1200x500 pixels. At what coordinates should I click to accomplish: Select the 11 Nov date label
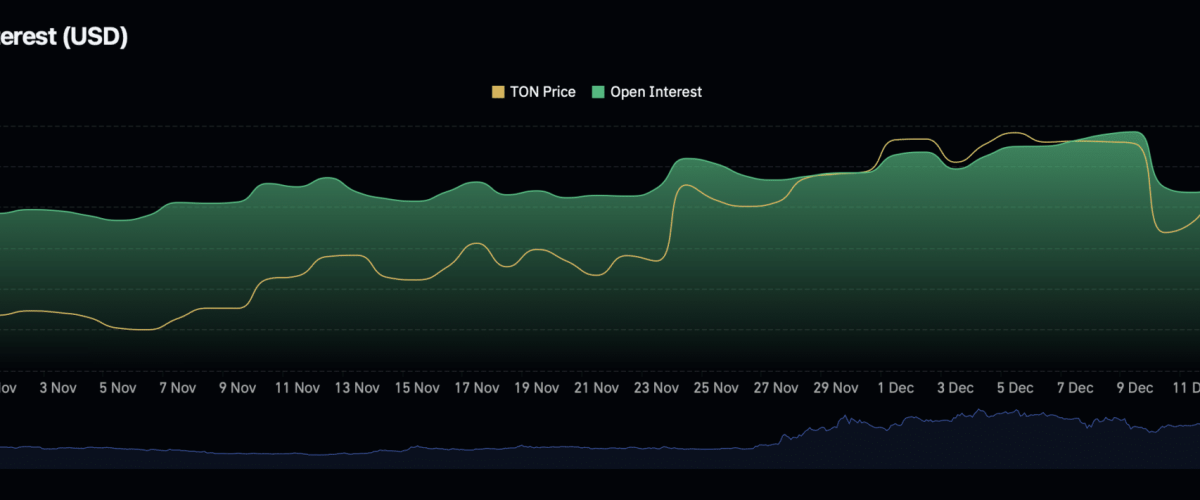(x=296, y=388)
